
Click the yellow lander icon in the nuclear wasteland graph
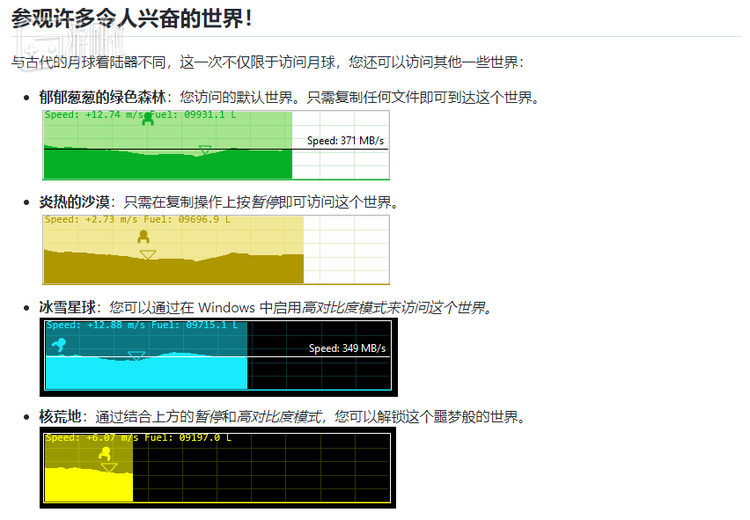102,454
